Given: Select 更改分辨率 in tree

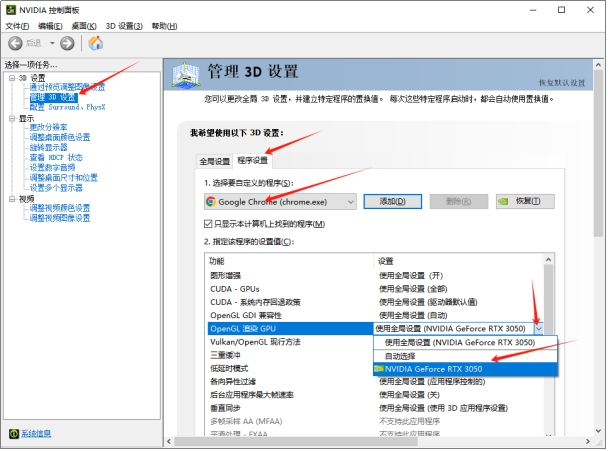Looking at the screenshot, I should click(48, 127).
